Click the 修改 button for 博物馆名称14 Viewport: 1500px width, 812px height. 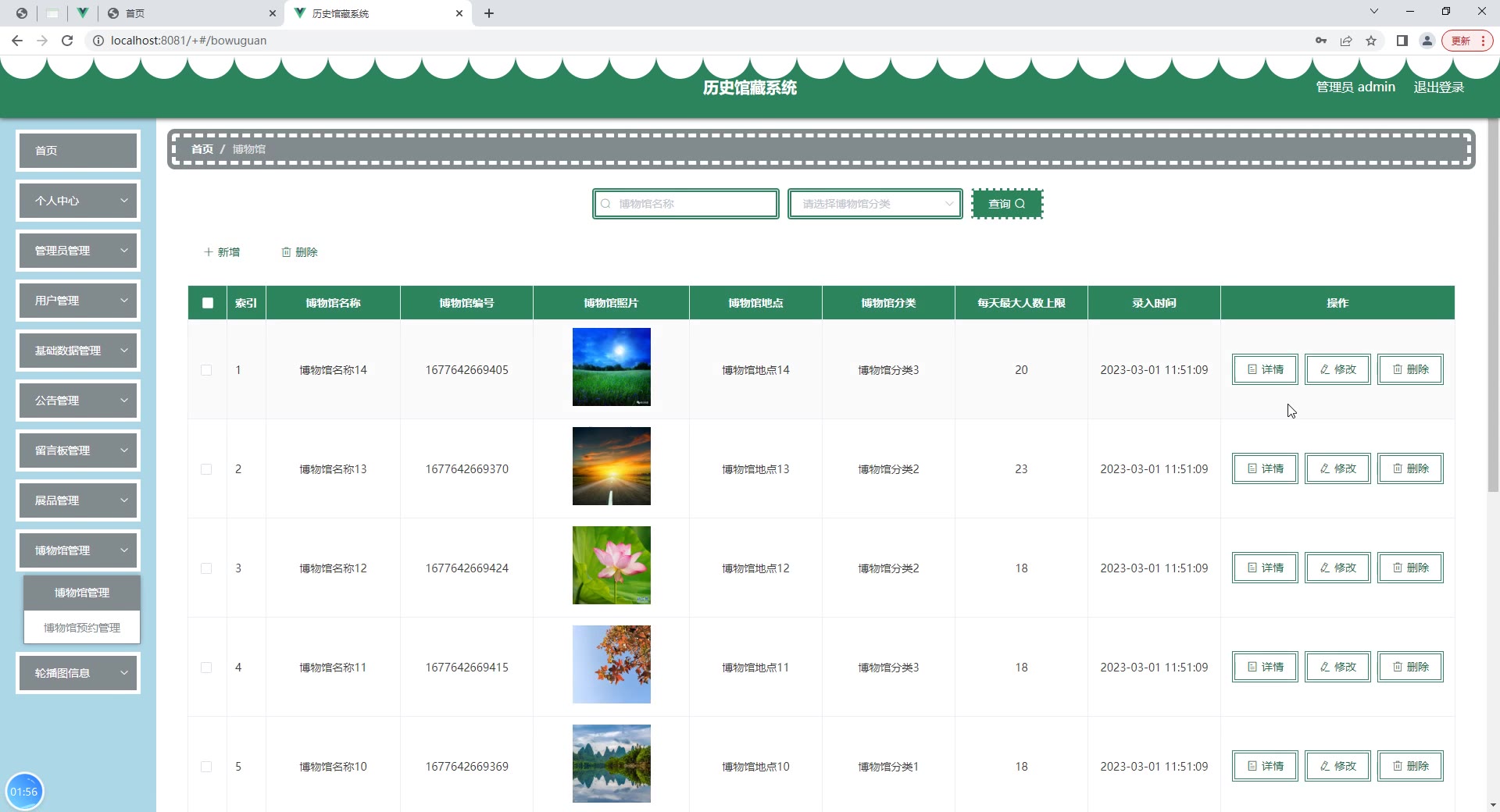[1337, 369]
